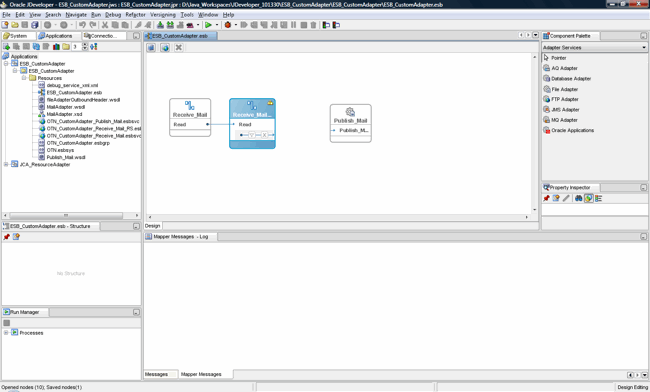The image size is (650, 392).
Task: Select the AQ Adapter in the palette
Action: coord(560,68)
